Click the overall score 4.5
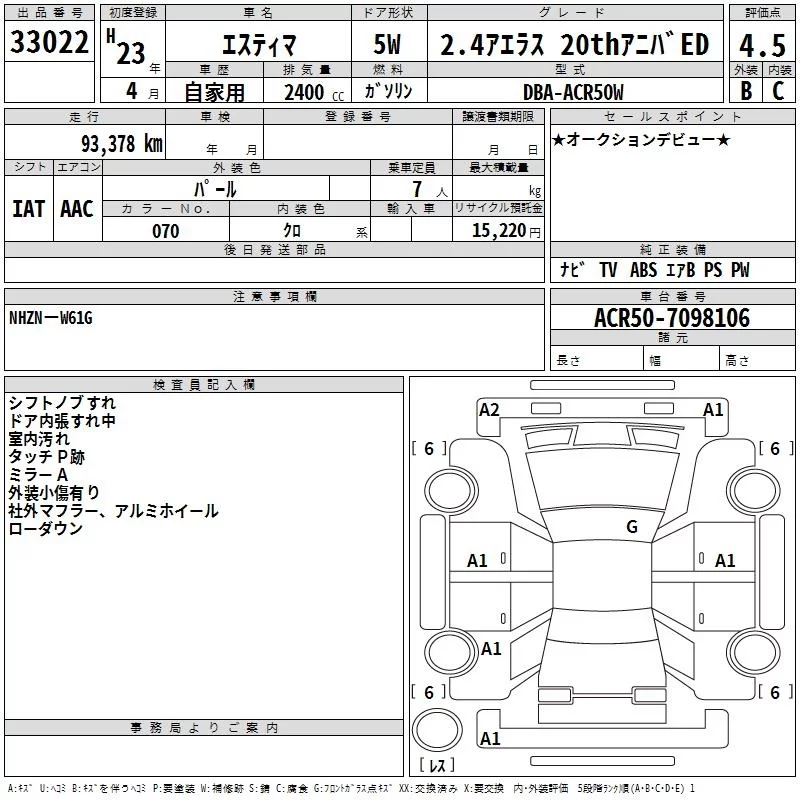The height and width of the screenshot is (800, 800). pos(762,45)
